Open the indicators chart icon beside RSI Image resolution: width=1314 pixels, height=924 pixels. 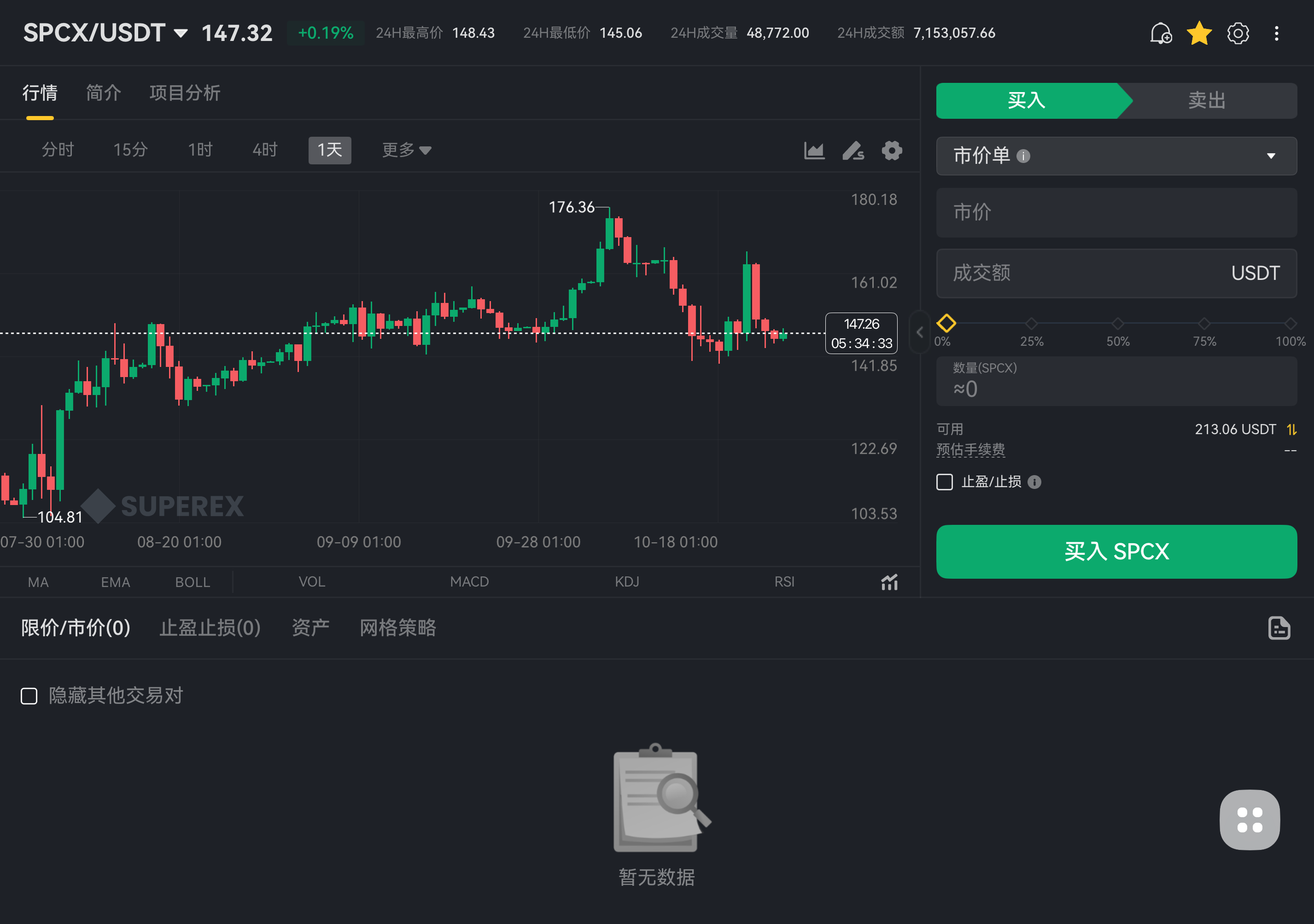pos(889,582)
